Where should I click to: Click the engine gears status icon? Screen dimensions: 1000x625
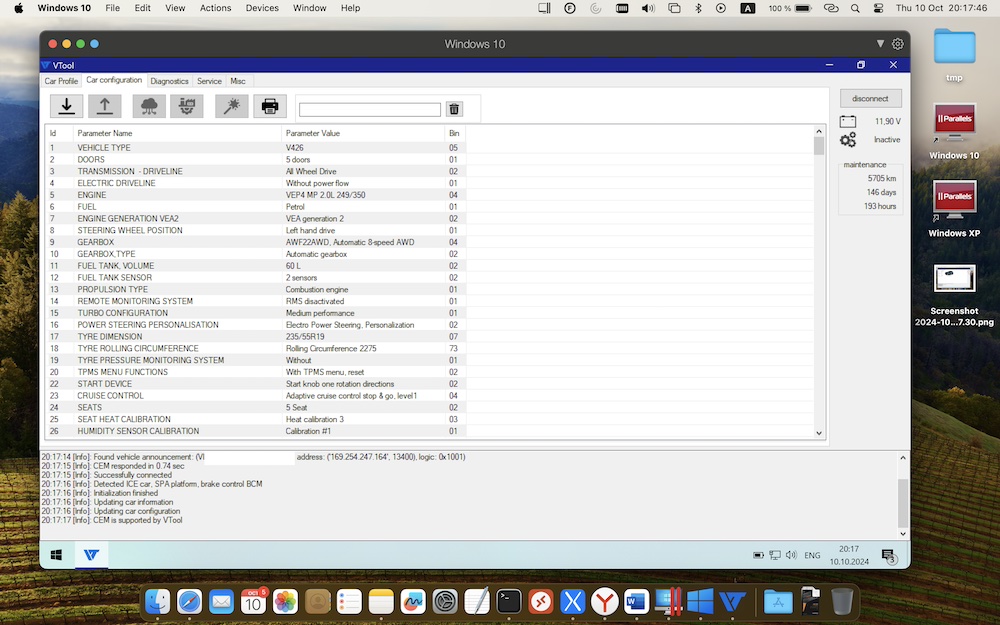[x=848, y=140]
